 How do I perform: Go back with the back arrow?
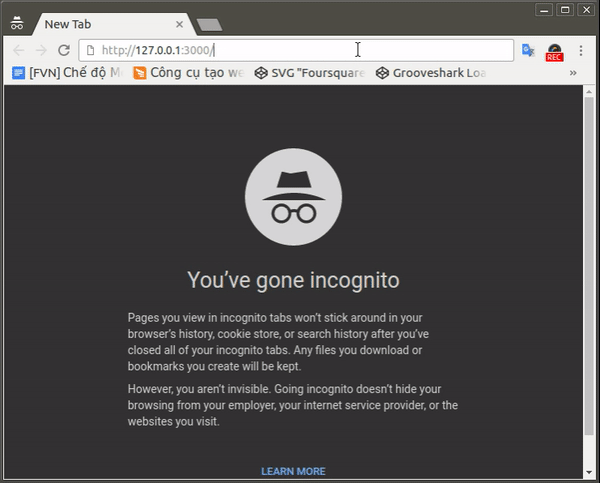point(18,50)
